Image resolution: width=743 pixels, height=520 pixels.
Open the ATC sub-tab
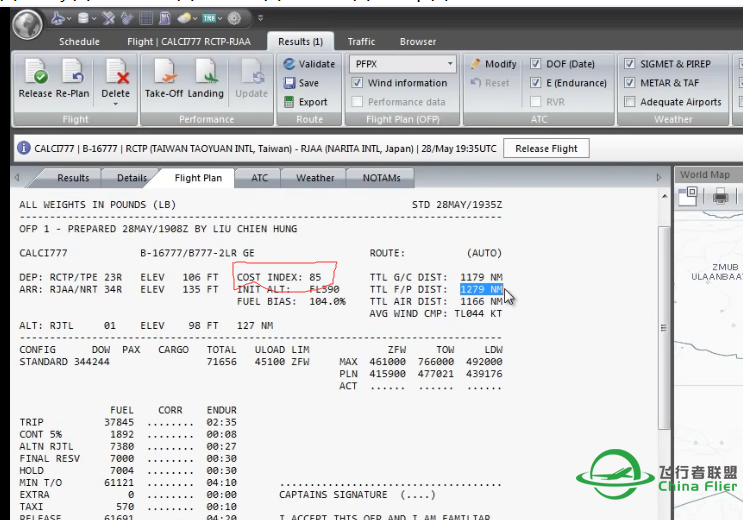coord(259,178)
